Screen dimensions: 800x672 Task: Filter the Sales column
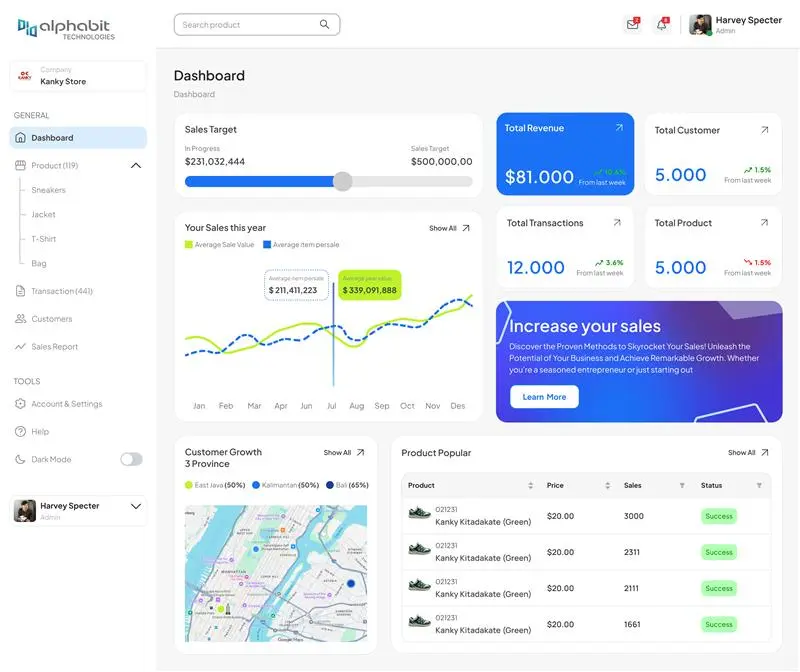(682, 486)
